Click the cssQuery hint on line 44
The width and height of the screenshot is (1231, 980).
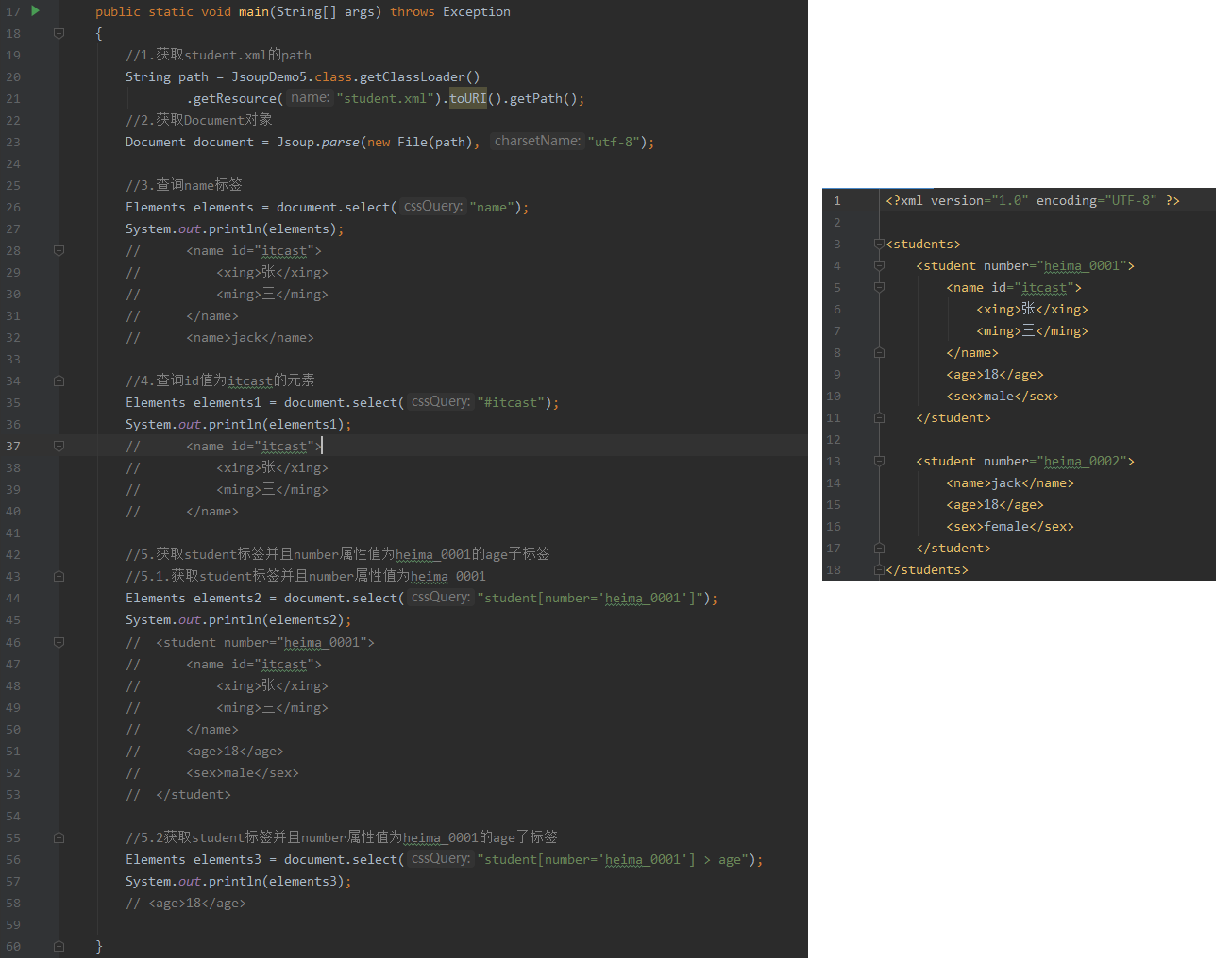click(x=441, y=598)
